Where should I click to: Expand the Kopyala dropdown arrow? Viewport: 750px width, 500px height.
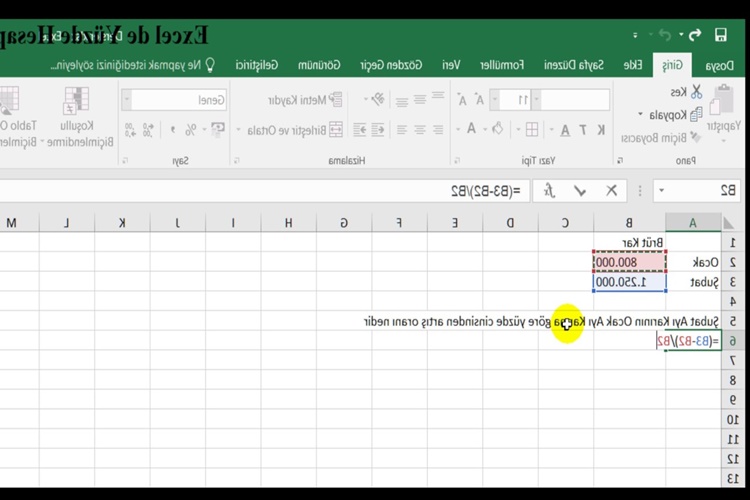click(x=640, y=114)
